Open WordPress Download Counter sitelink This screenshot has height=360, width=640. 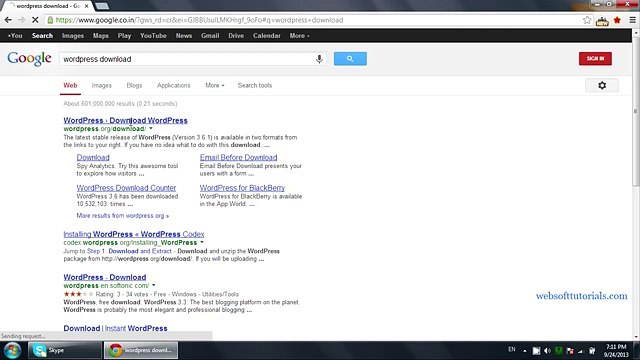pos(126,188)
